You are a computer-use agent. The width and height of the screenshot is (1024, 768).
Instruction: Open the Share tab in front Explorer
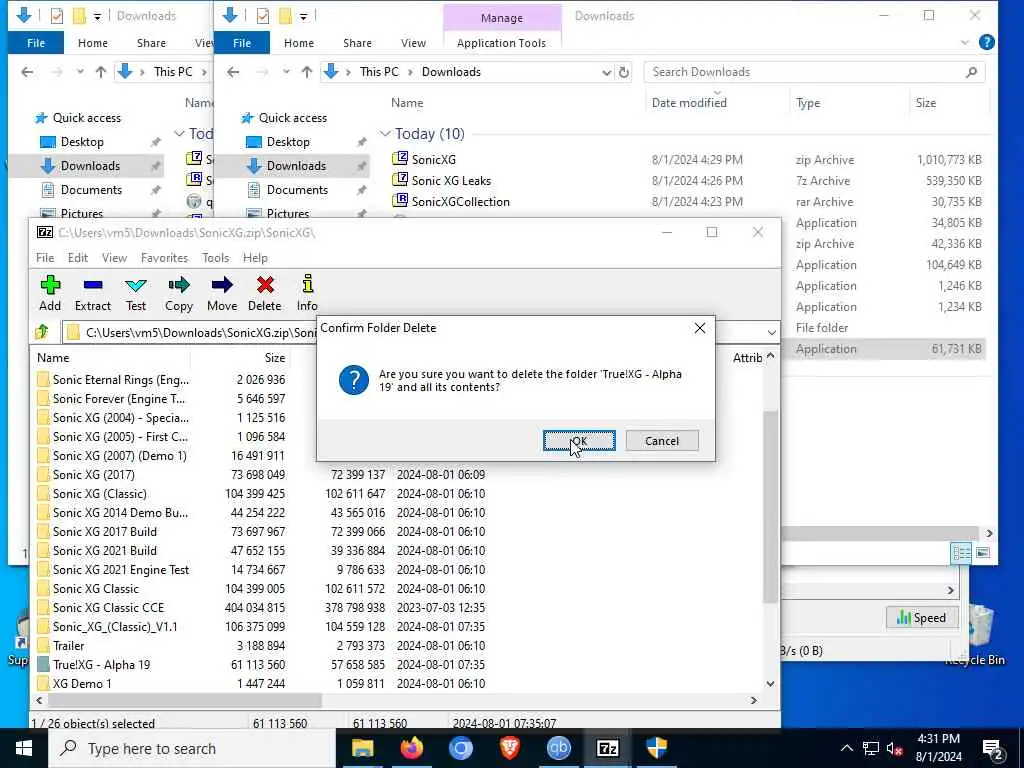click(357, 43)
